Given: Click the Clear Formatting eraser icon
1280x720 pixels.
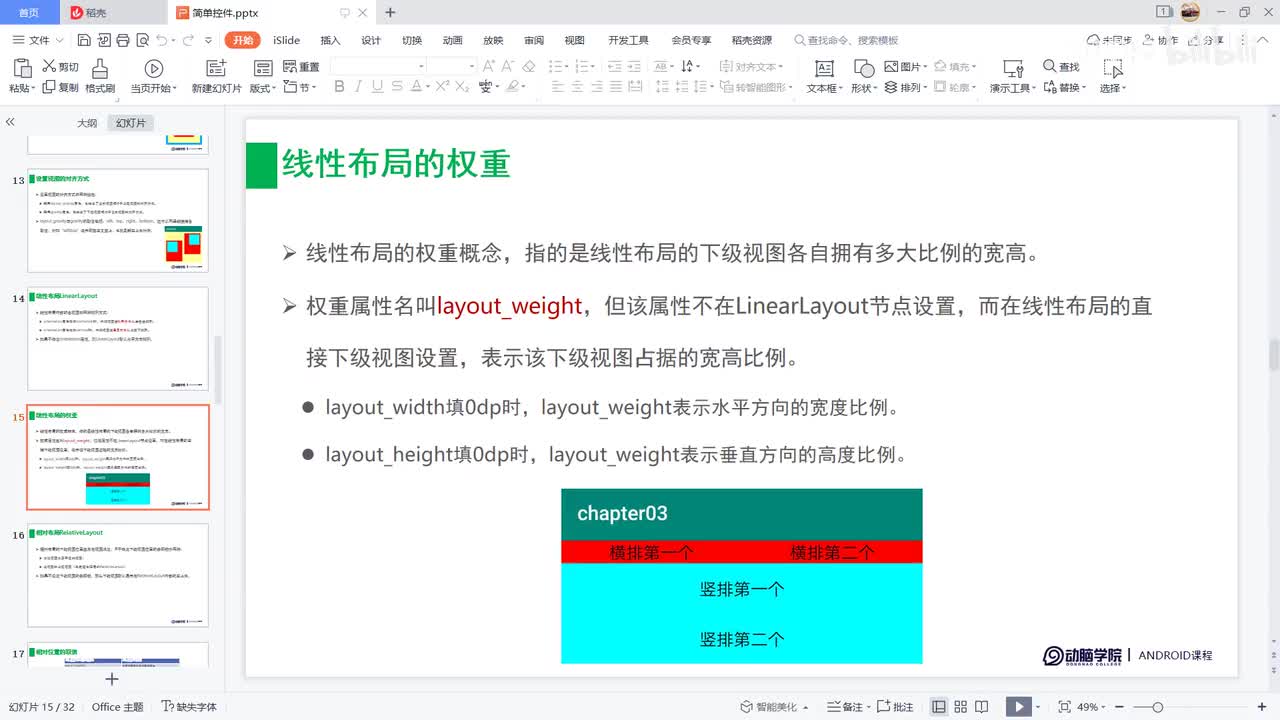Looking at the screenshot, I should [x=529, y=66].
